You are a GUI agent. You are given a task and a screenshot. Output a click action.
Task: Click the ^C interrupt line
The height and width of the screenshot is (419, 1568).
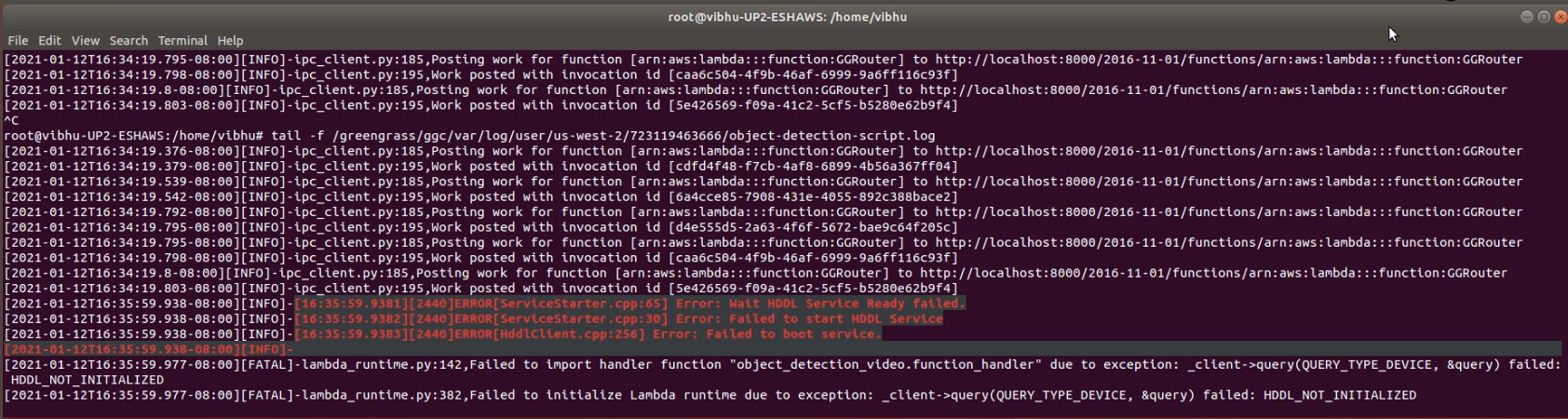point(11,120)
